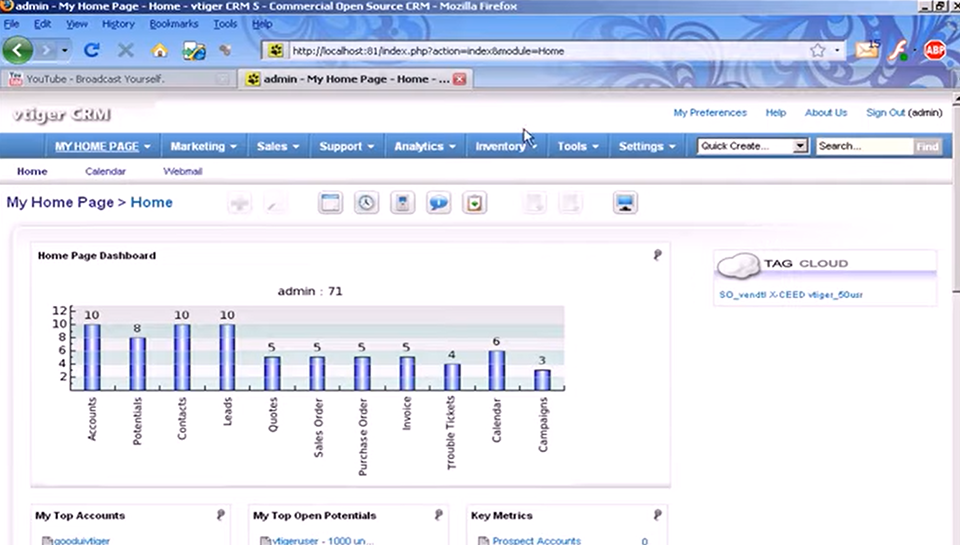Switch to the YouTube browser tab

(x=118, y=78)
